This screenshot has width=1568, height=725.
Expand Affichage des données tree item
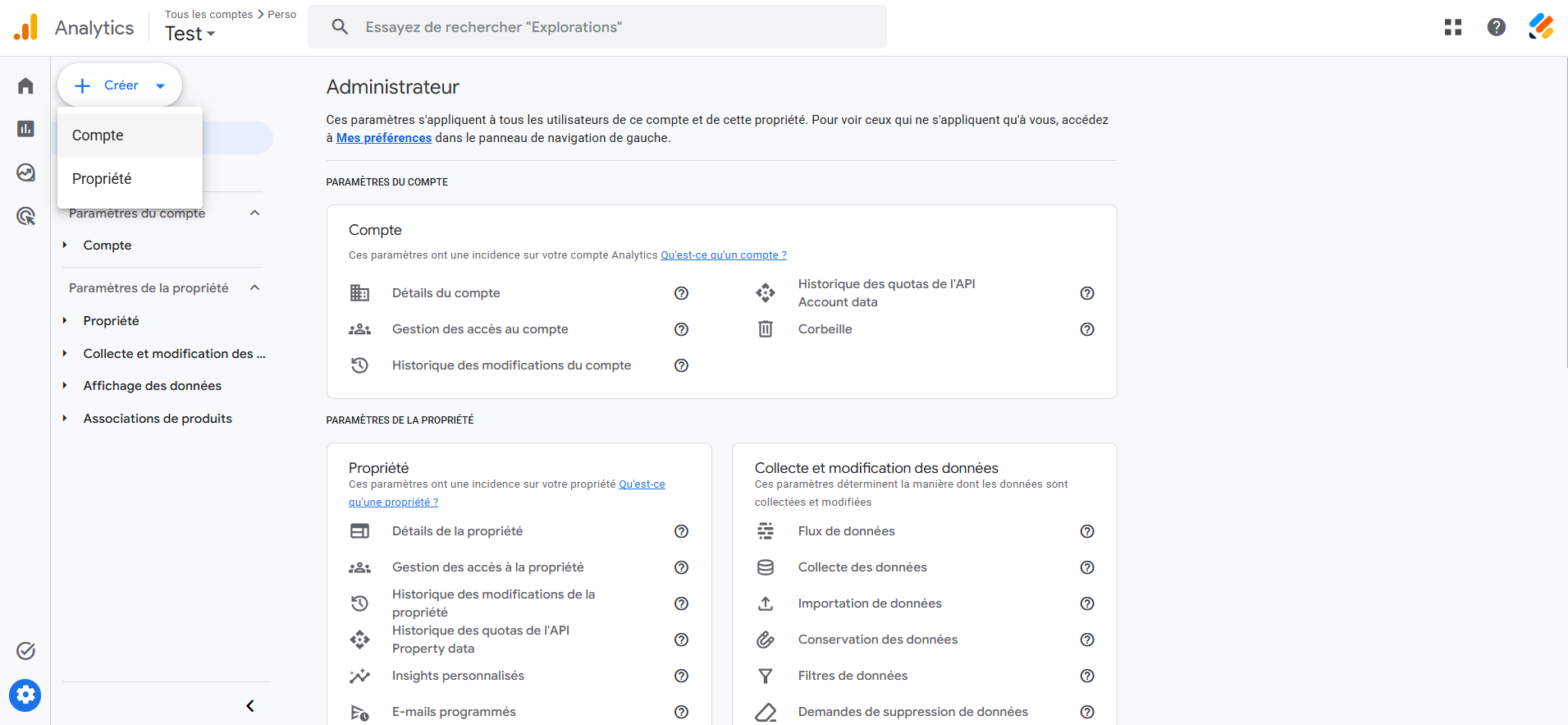point(65,386)
